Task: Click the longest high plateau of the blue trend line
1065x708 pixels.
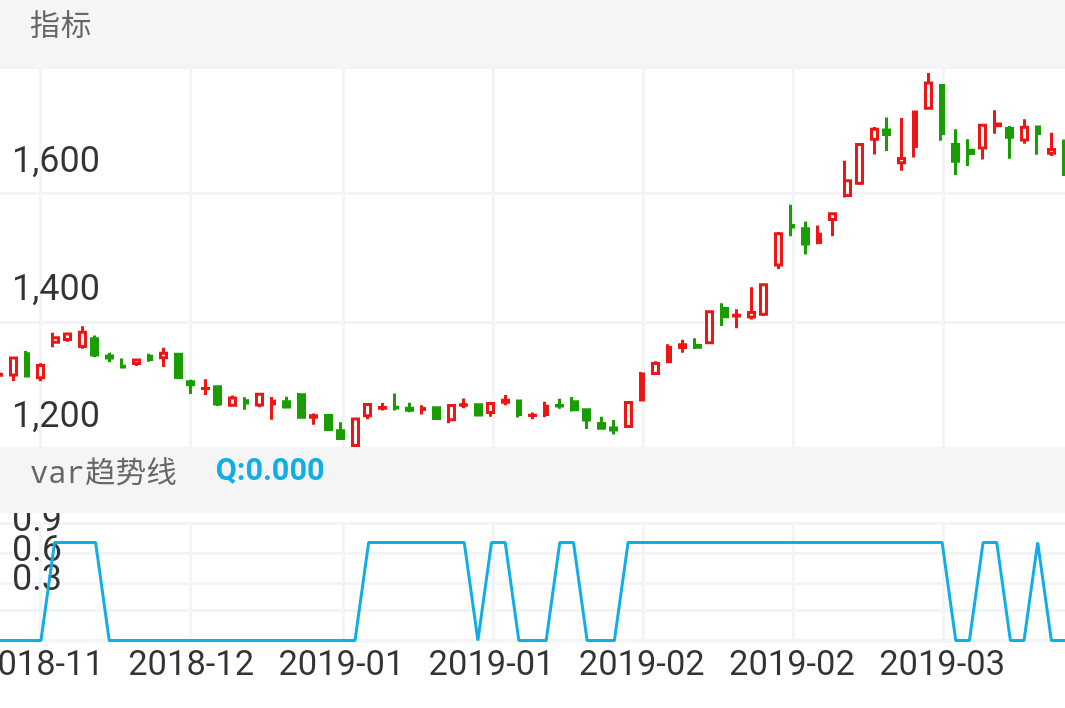Action: pos(785,542)
